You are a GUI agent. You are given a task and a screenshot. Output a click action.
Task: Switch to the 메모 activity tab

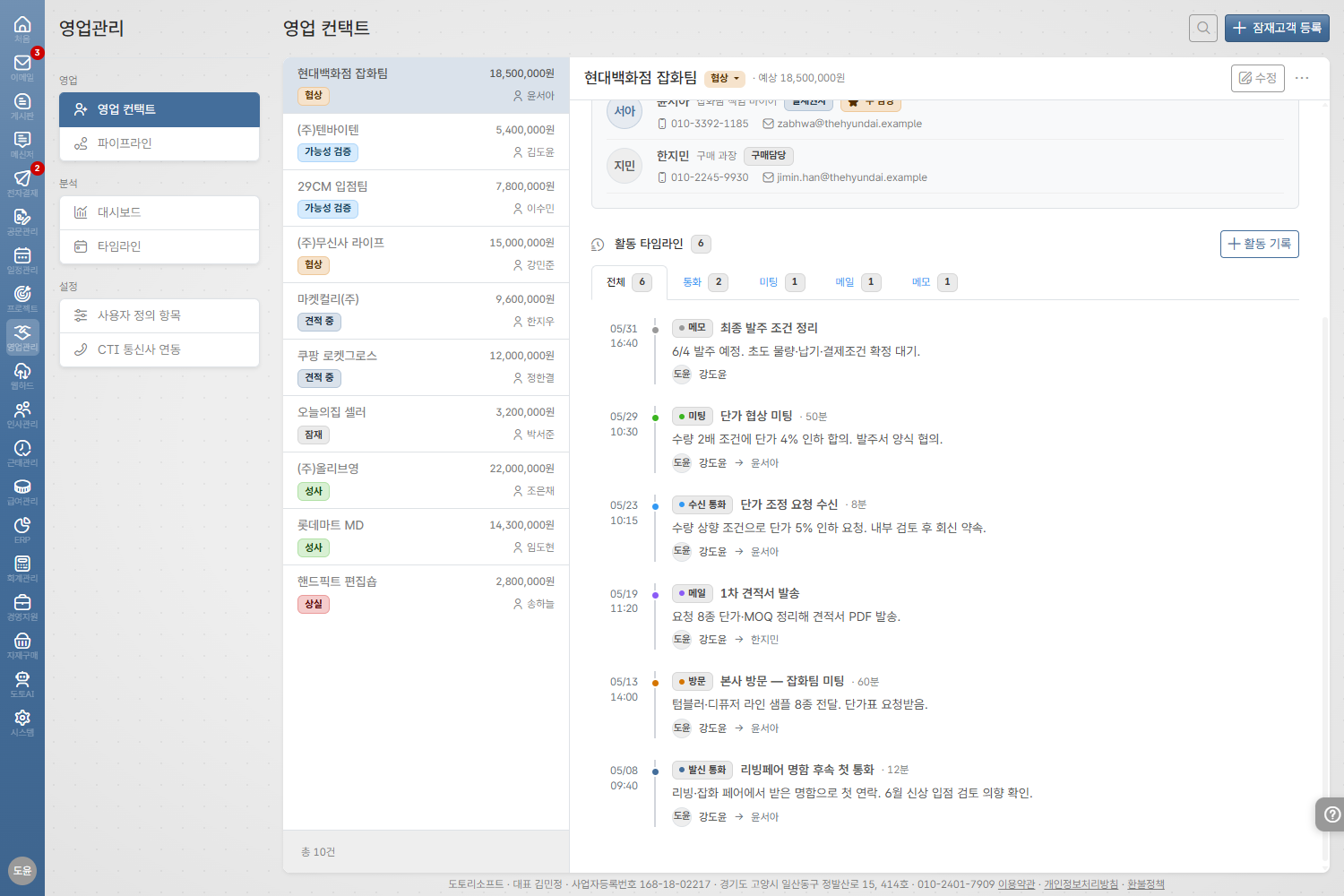934,282
